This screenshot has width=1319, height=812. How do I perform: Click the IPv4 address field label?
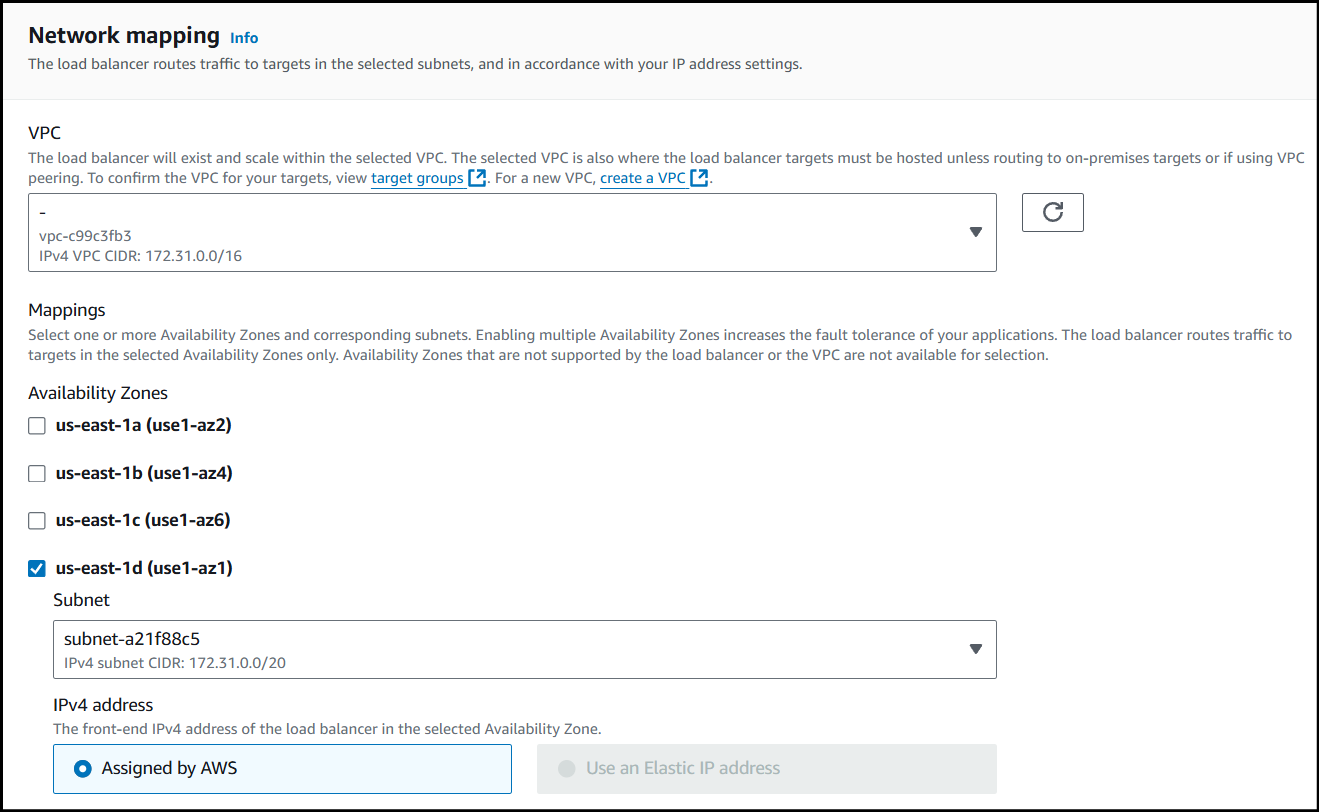pyautogui.click(x=103, y=705)
